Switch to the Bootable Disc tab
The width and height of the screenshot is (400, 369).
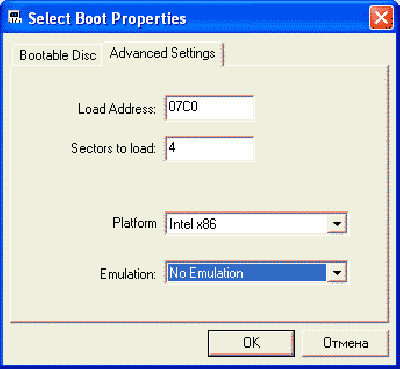(57, 55)
